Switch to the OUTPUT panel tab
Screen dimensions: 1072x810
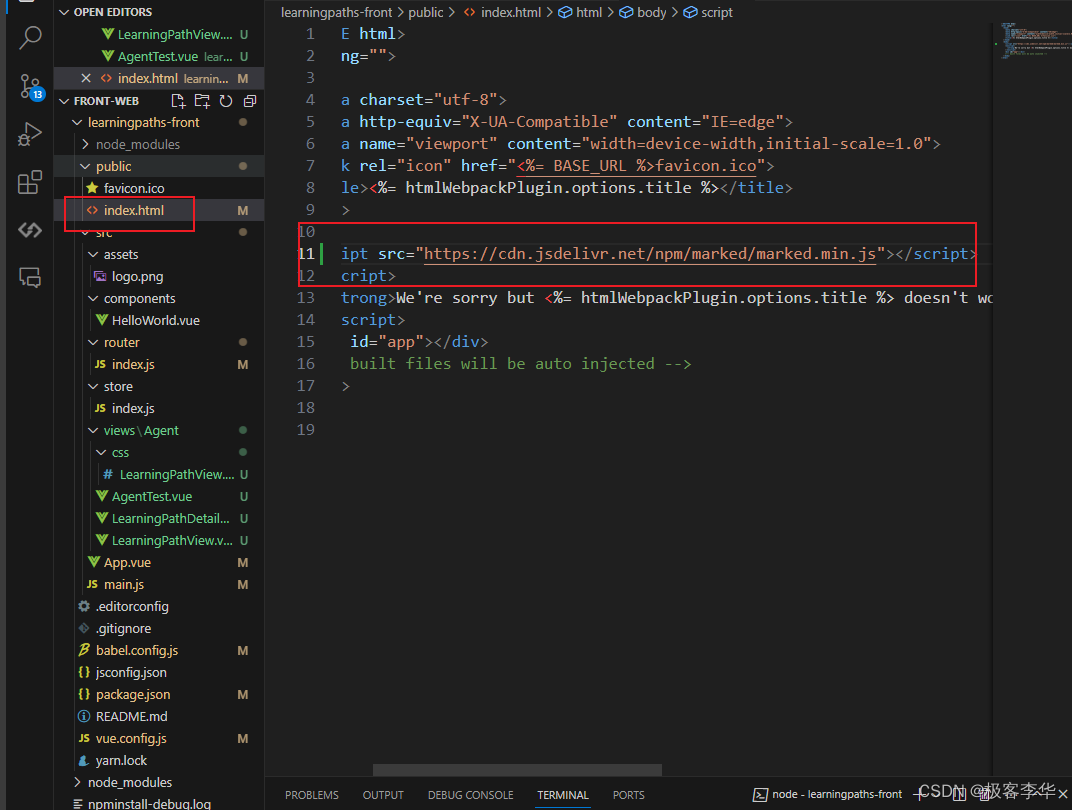(x=383, y=795)
